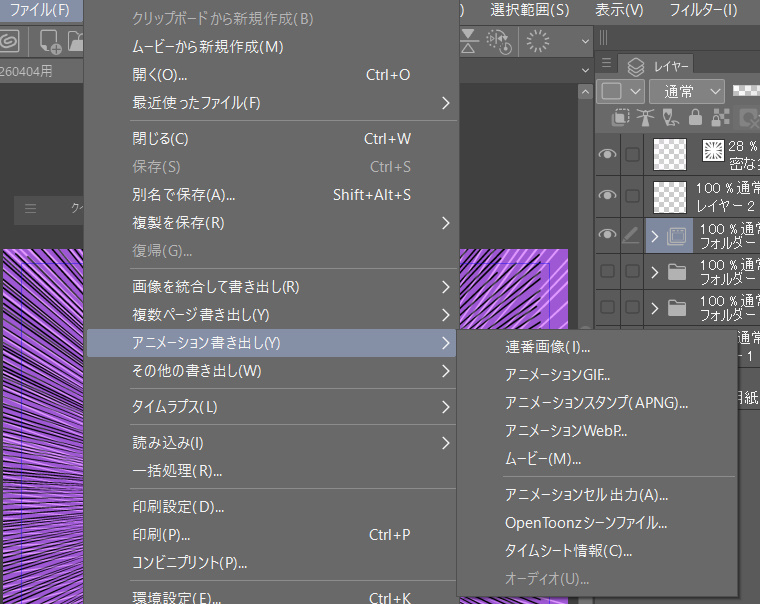Click the set as reference layer lighthouse icon
This screenshot has height=604, width=760.
click(x=645, y=118)
